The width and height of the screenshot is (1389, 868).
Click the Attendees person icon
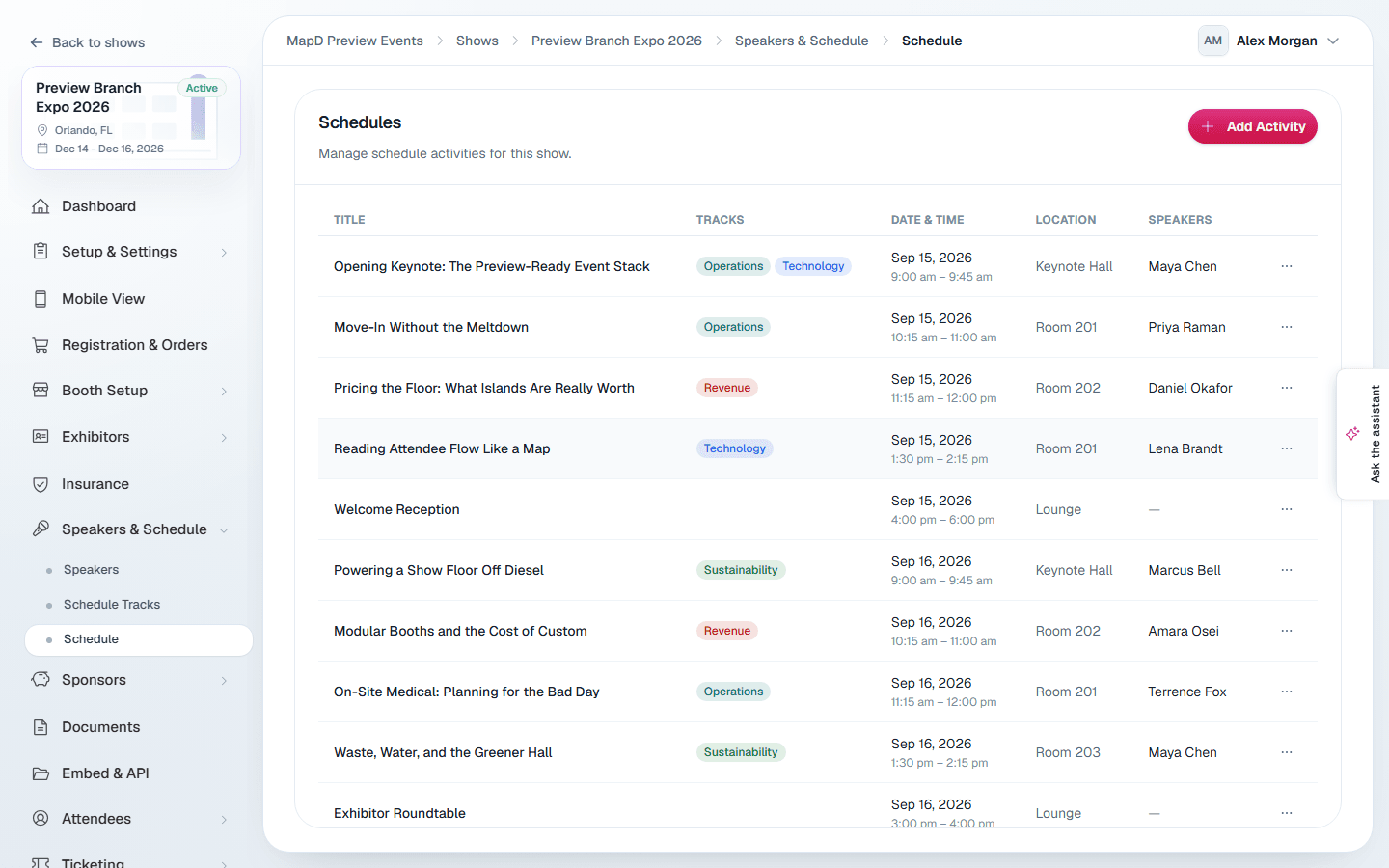(41, 819)
